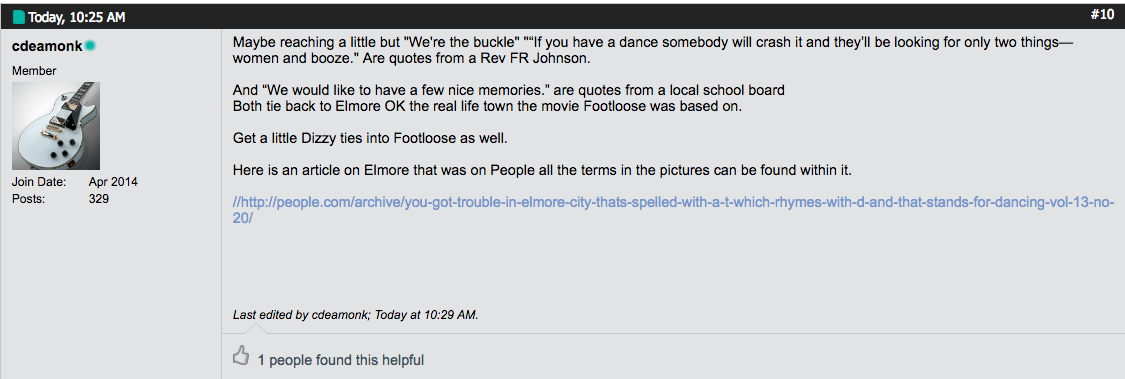This screenshot has height=379, width=1125.
Task: Click the thumbs-up helpful icon
Action: pyautogui.click(x=241, y=355)
